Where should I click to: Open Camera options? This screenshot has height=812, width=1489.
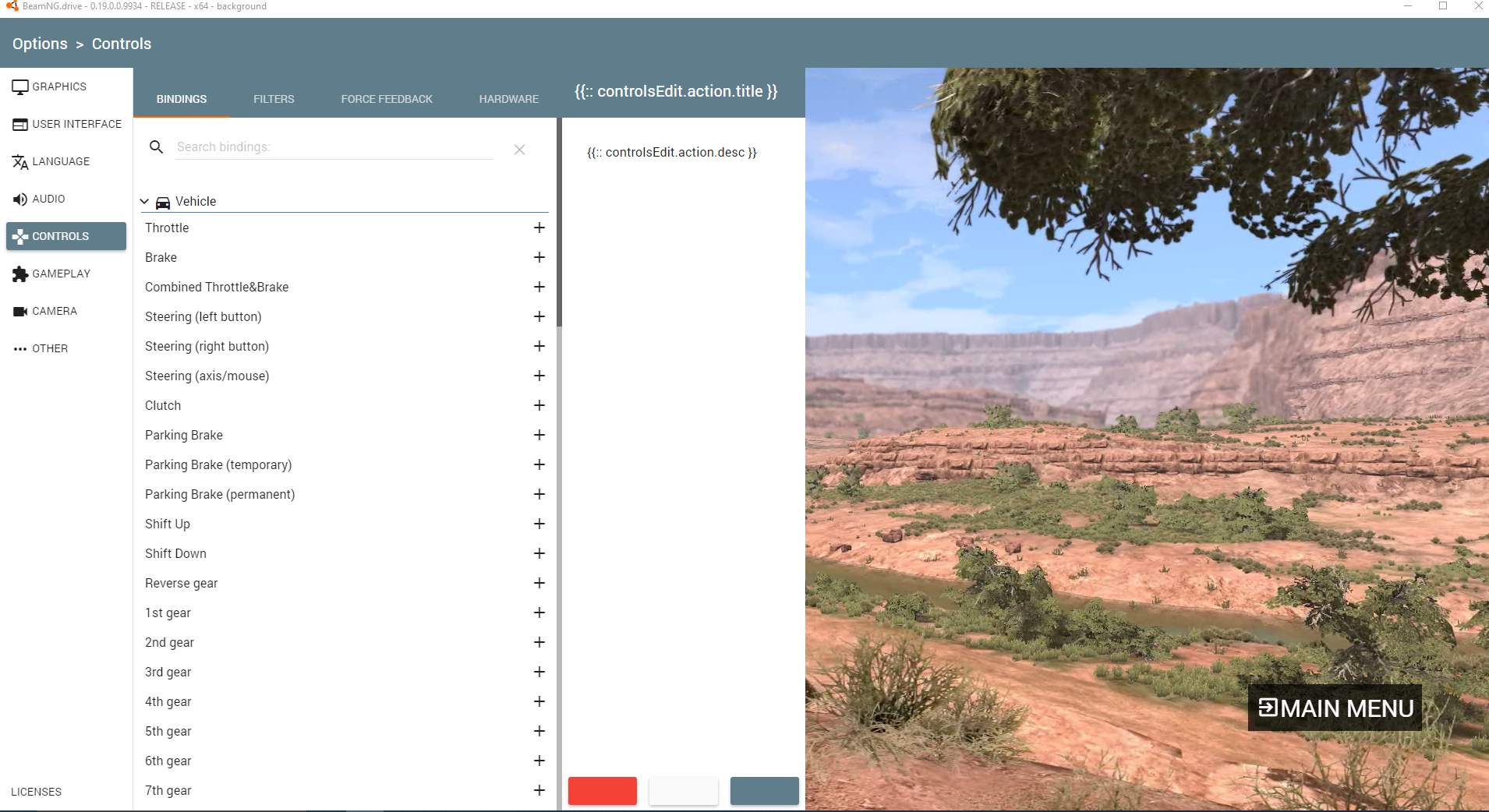[x=66, y=311]
